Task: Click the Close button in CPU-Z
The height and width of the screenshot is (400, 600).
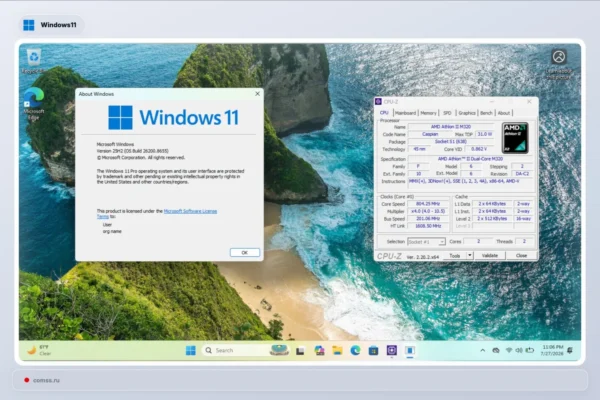Action: (x=522, y=256)
